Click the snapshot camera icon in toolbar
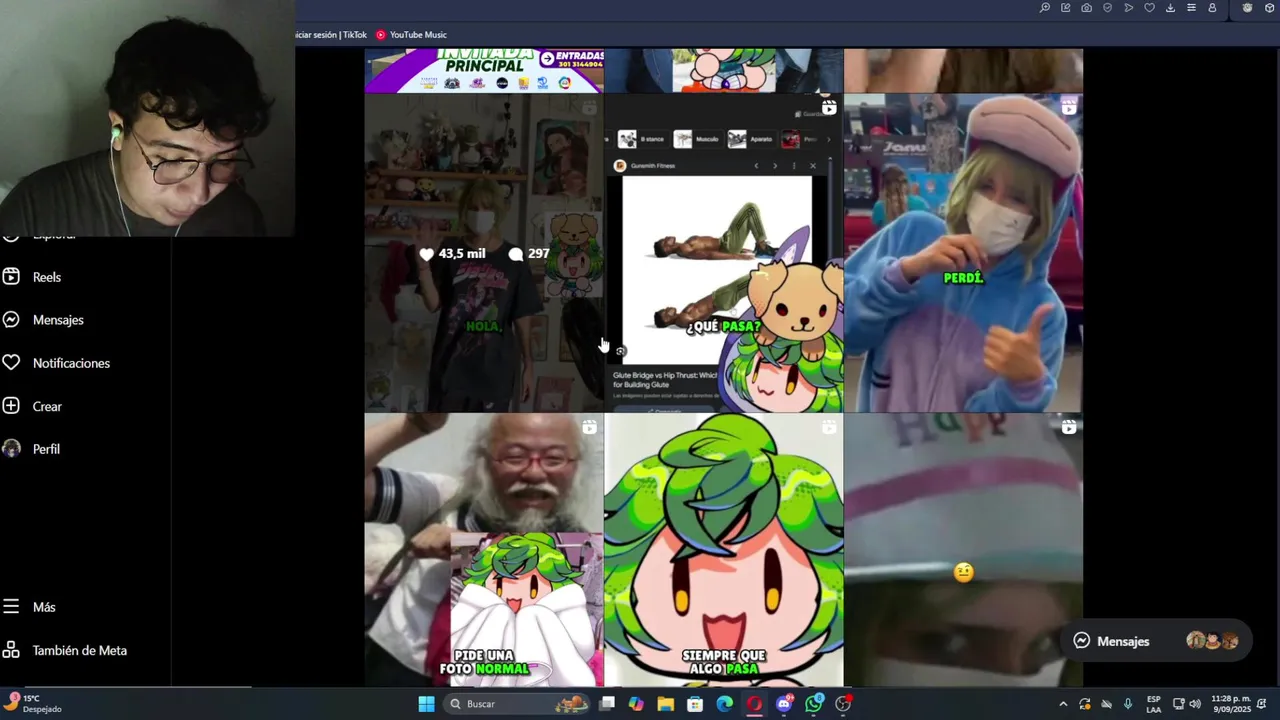This screenshot has height=720, width=1280. click(x=1087, y=8)
